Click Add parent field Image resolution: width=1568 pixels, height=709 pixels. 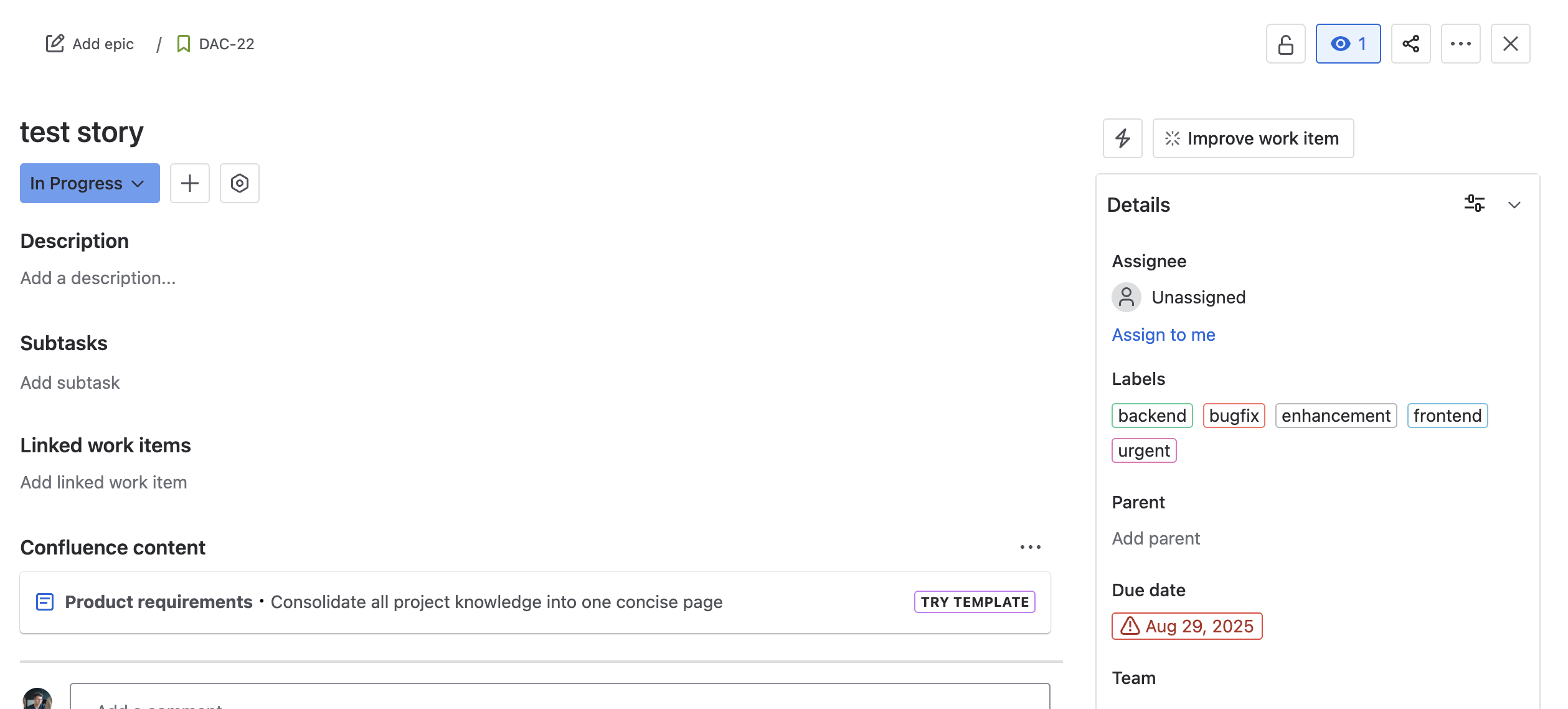click(x=1156, y=538)
